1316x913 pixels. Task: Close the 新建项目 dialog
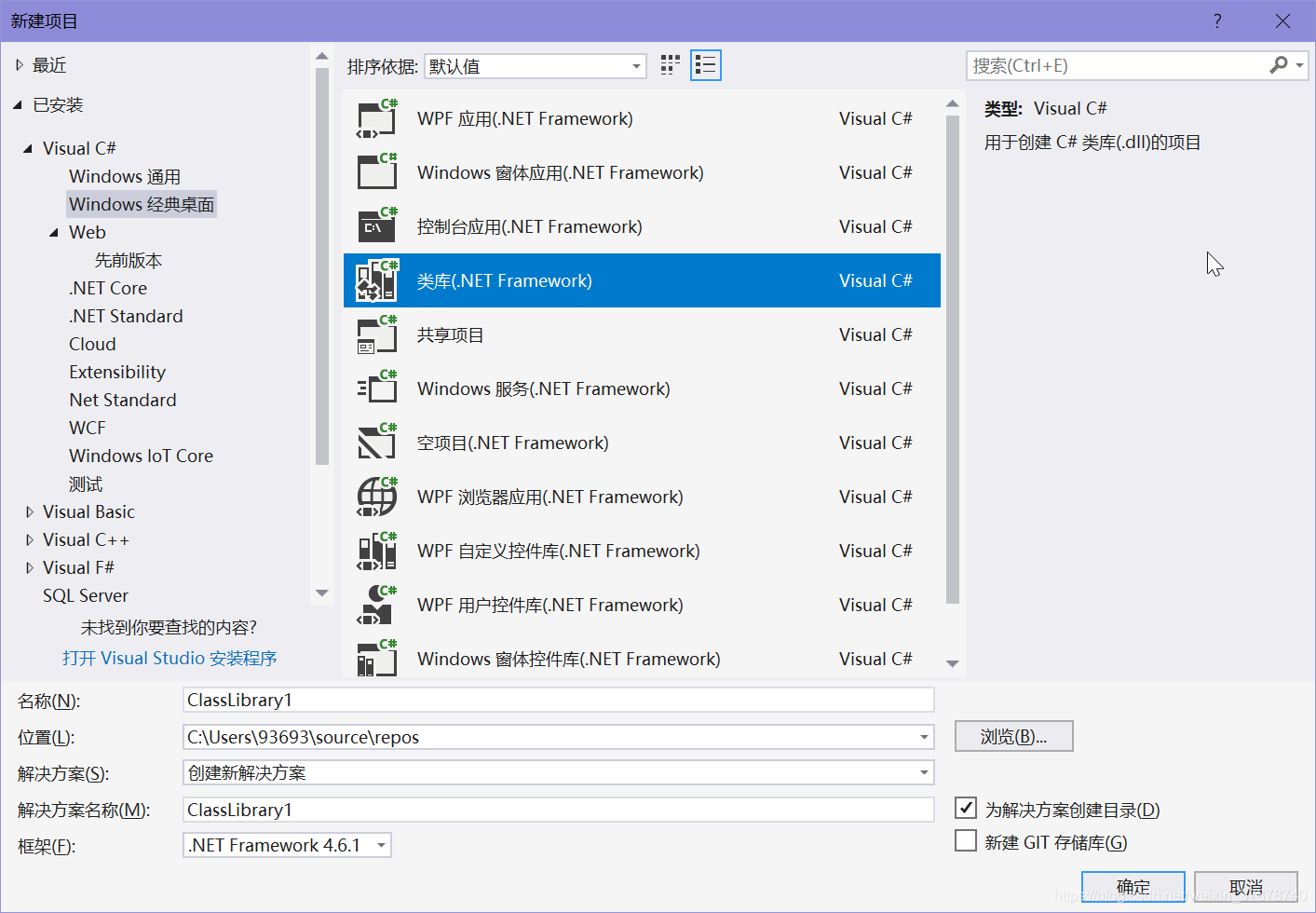point(1282,20)
